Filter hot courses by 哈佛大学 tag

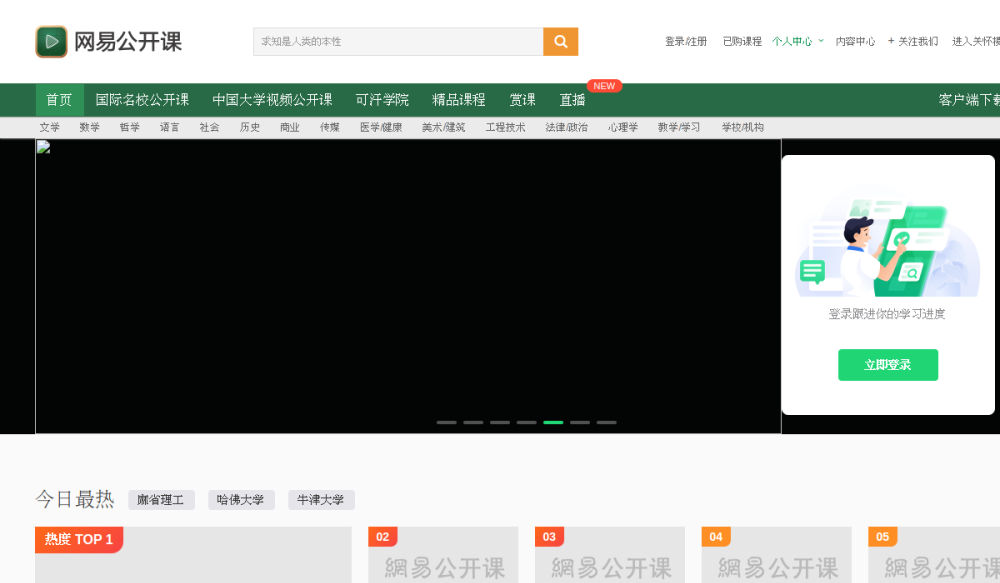tap(241, 500)
